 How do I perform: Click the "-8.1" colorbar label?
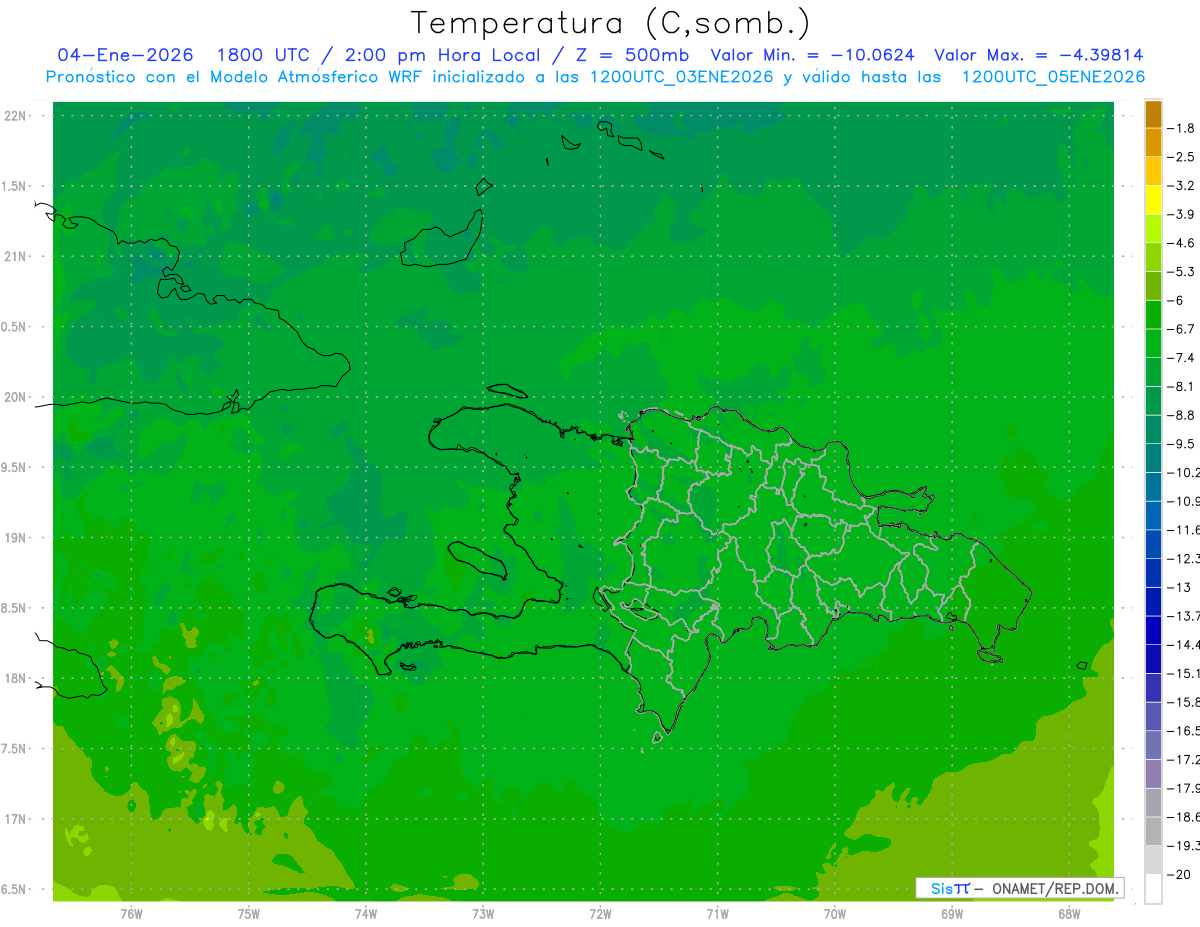tap(1183, 386)
